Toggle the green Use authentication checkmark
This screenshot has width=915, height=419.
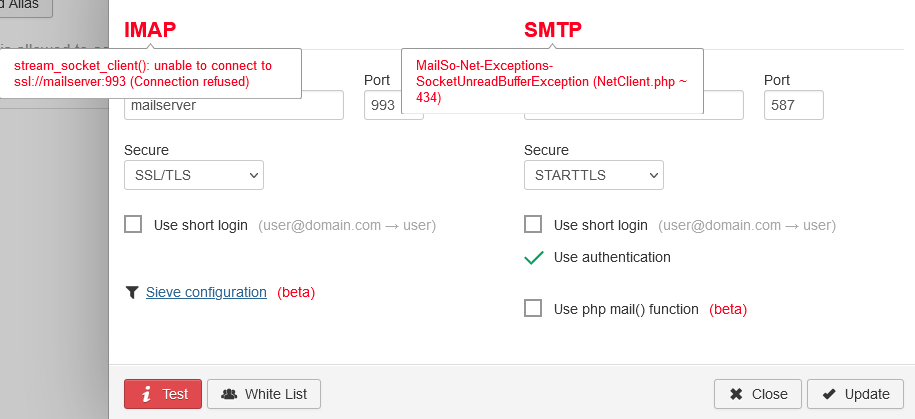[x=534, y=257]
